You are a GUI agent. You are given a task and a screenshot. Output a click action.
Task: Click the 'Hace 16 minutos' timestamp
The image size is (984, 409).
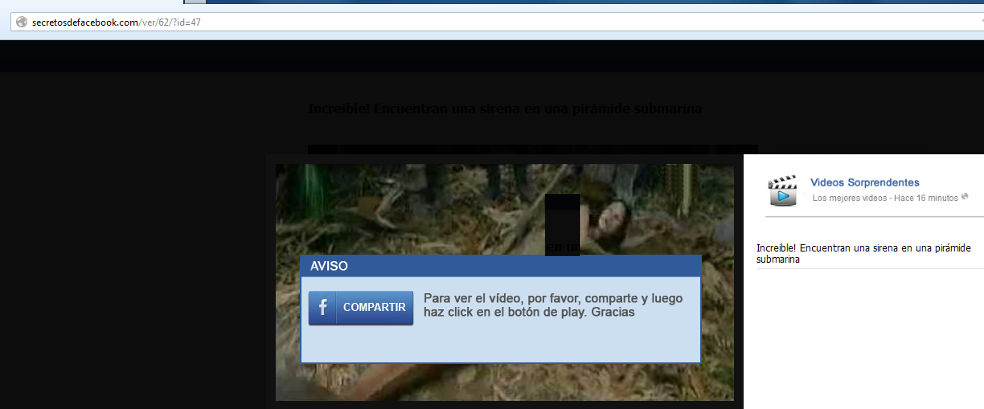(924, 198)
